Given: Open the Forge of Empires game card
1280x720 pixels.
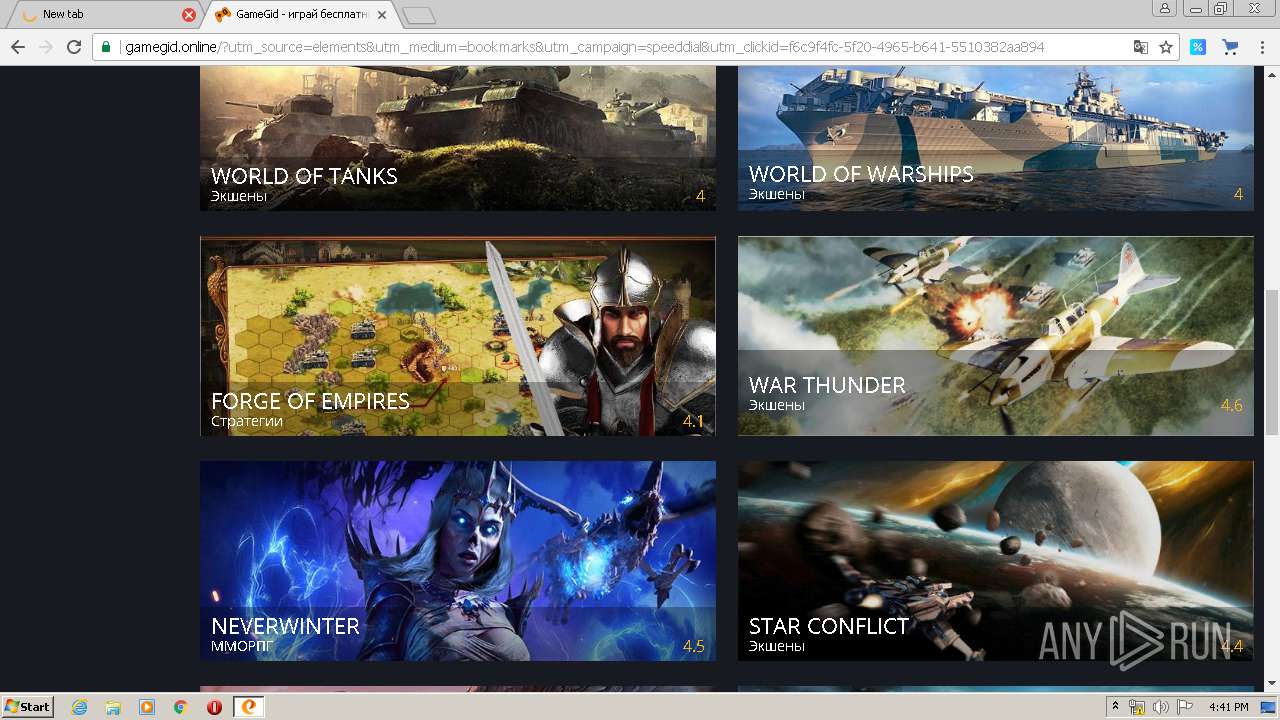Looking at the screenshot, I should point(458,336).
